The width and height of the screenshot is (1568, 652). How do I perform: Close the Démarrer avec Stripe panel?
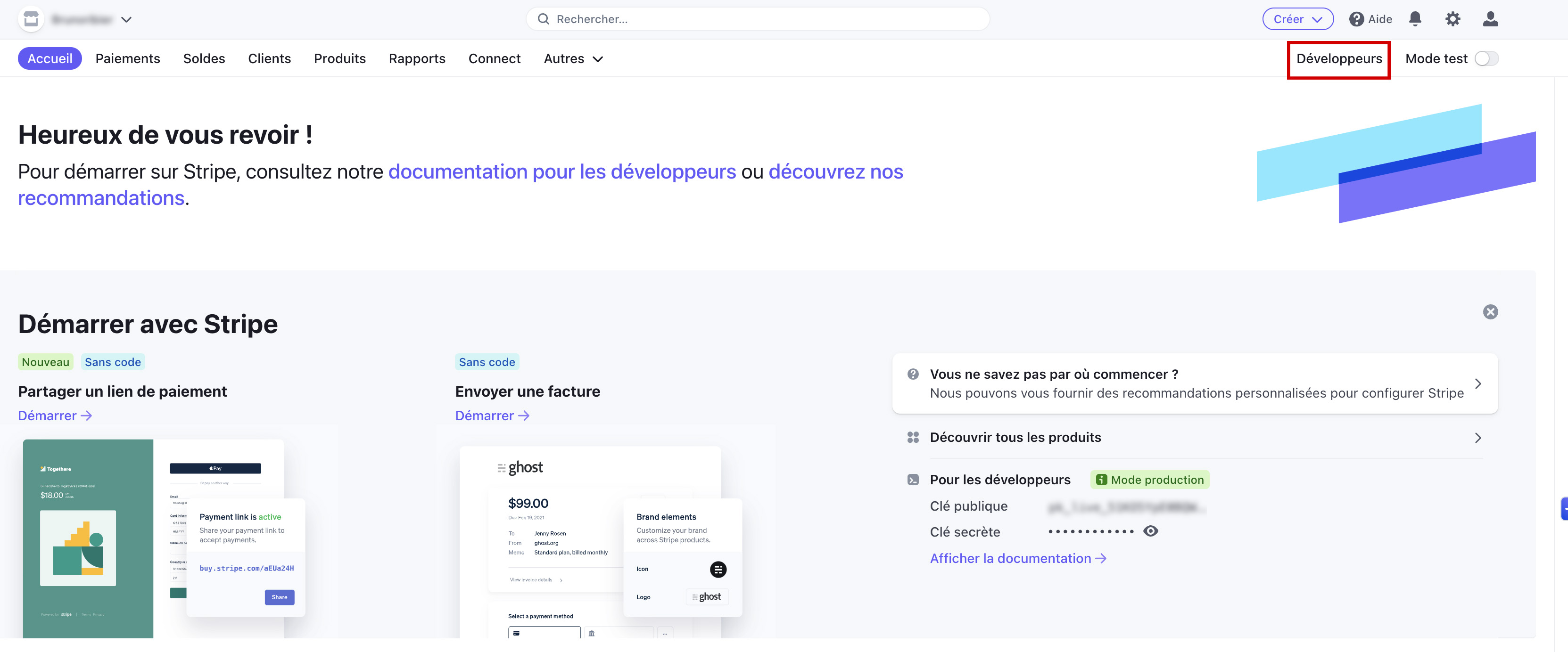(x=1490, y=312)
